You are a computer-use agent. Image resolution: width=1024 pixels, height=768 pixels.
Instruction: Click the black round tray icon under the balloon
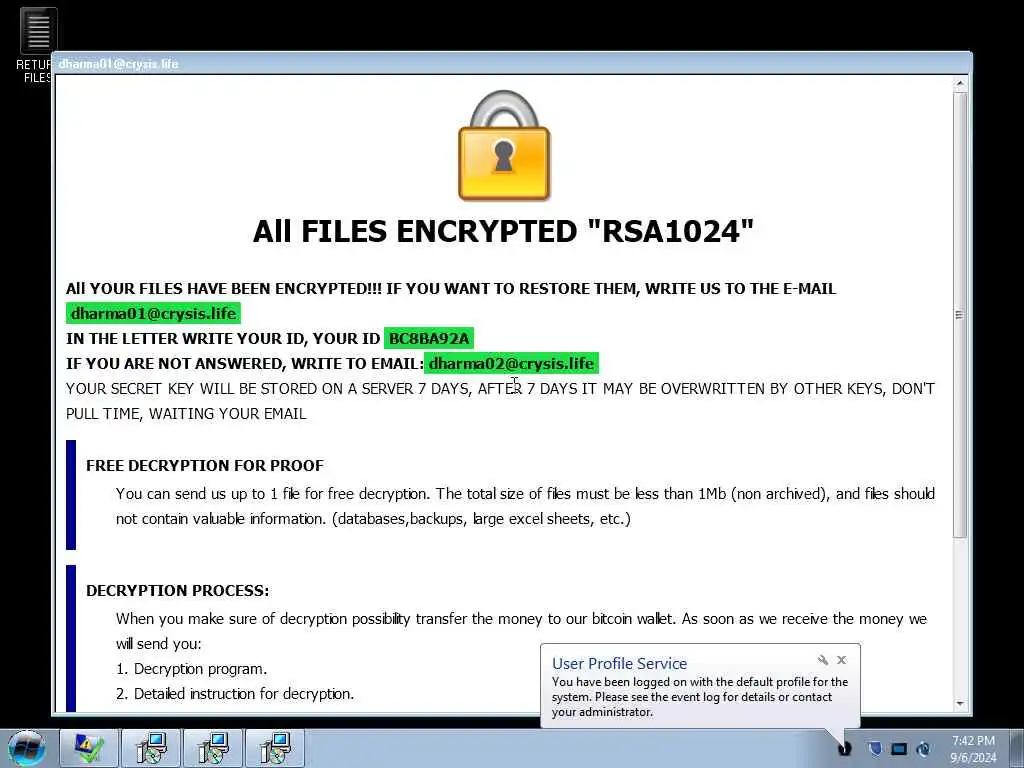pyautogui.click(x=844, y=748)
